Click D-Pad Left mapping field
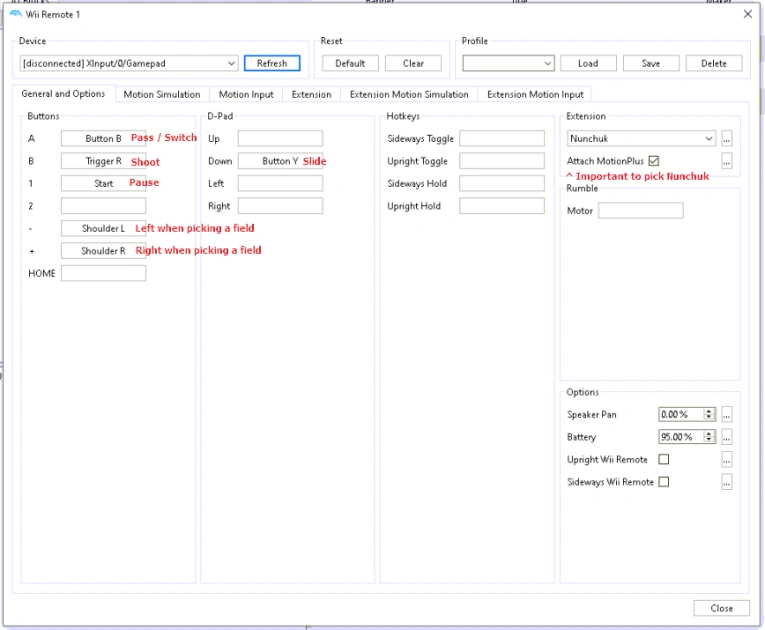 280,183
